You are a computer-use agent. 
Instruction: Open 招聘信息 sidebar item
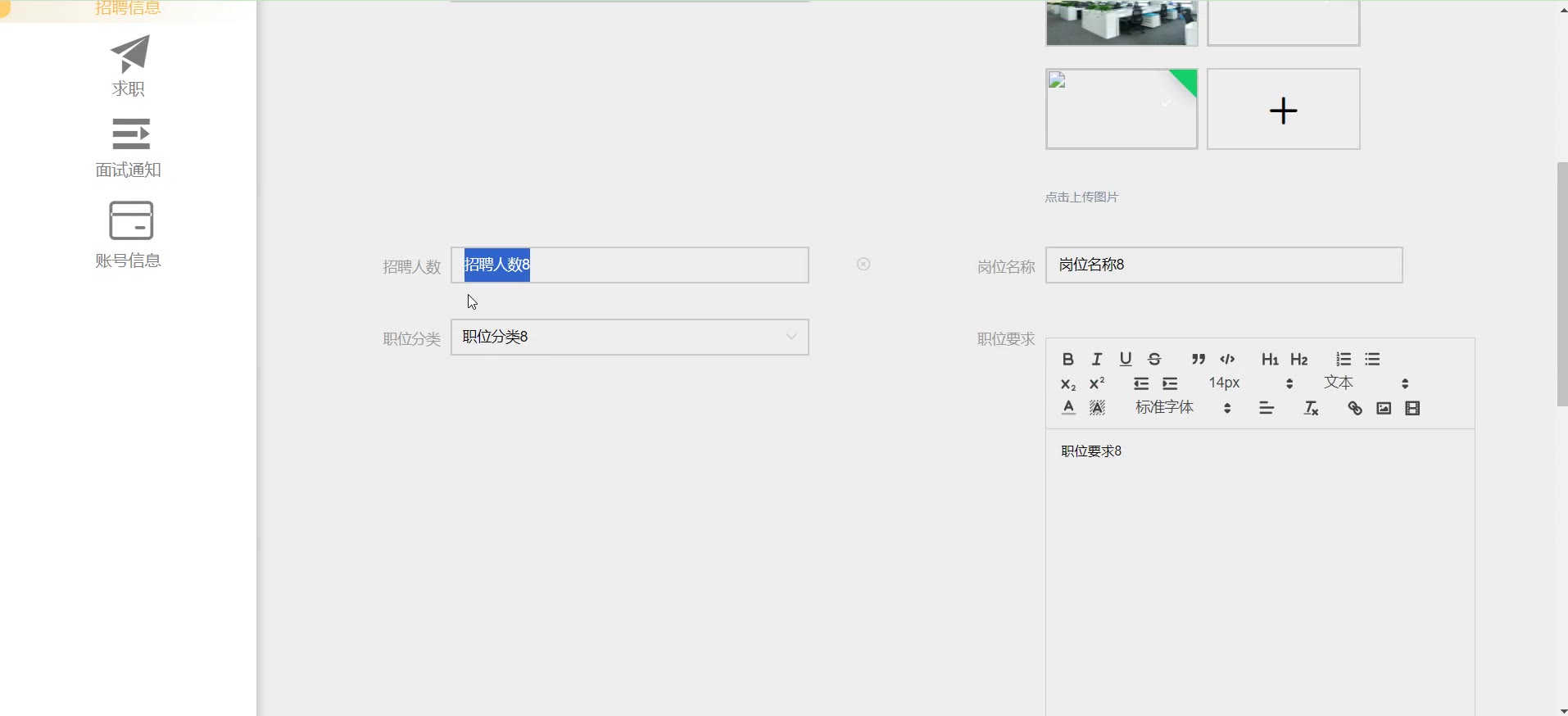(x=128, y=8)
